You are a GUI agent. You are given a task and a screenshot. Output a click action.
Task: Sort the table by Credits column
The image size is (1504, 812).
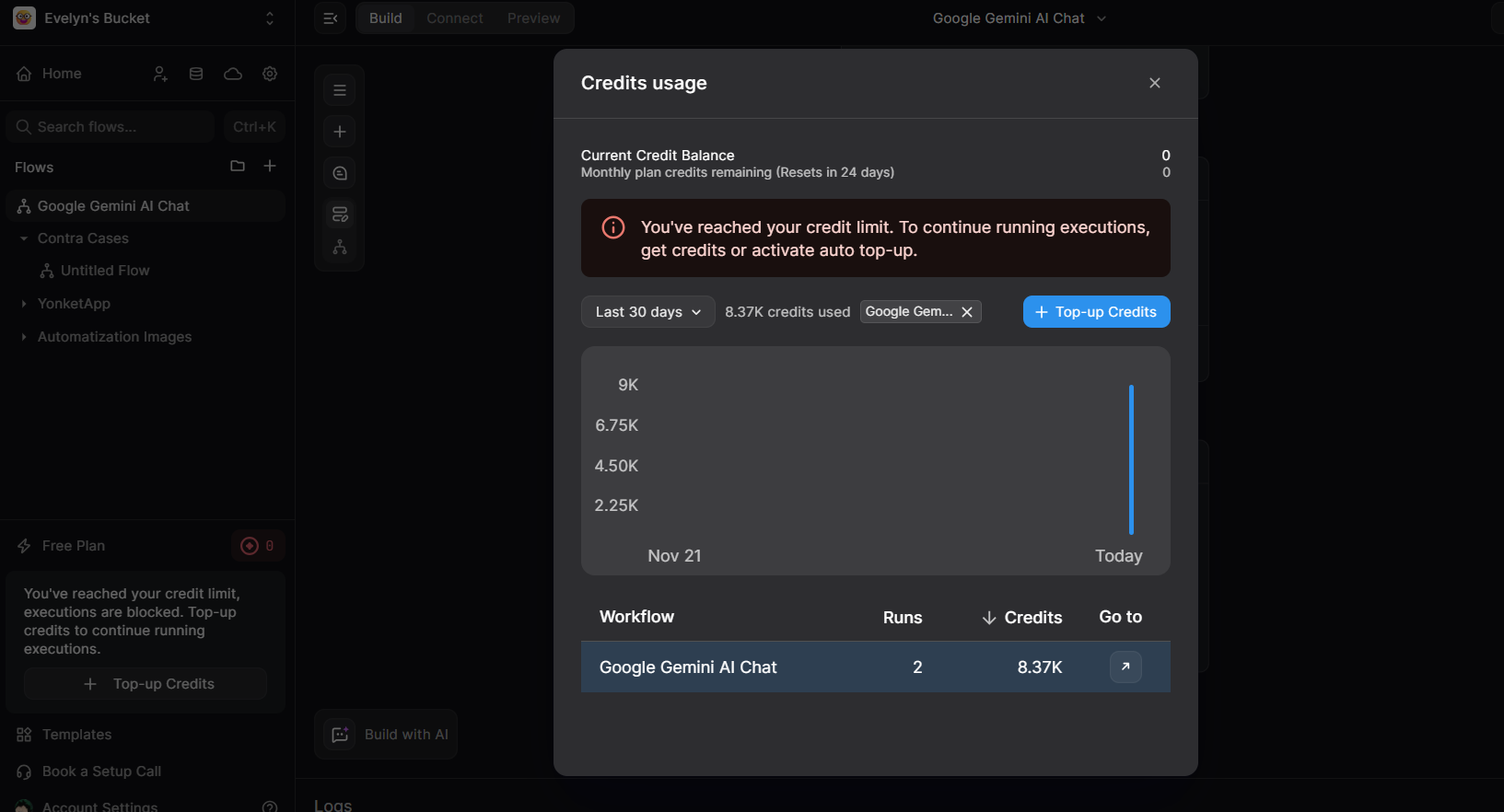[x=1022, y=618]
